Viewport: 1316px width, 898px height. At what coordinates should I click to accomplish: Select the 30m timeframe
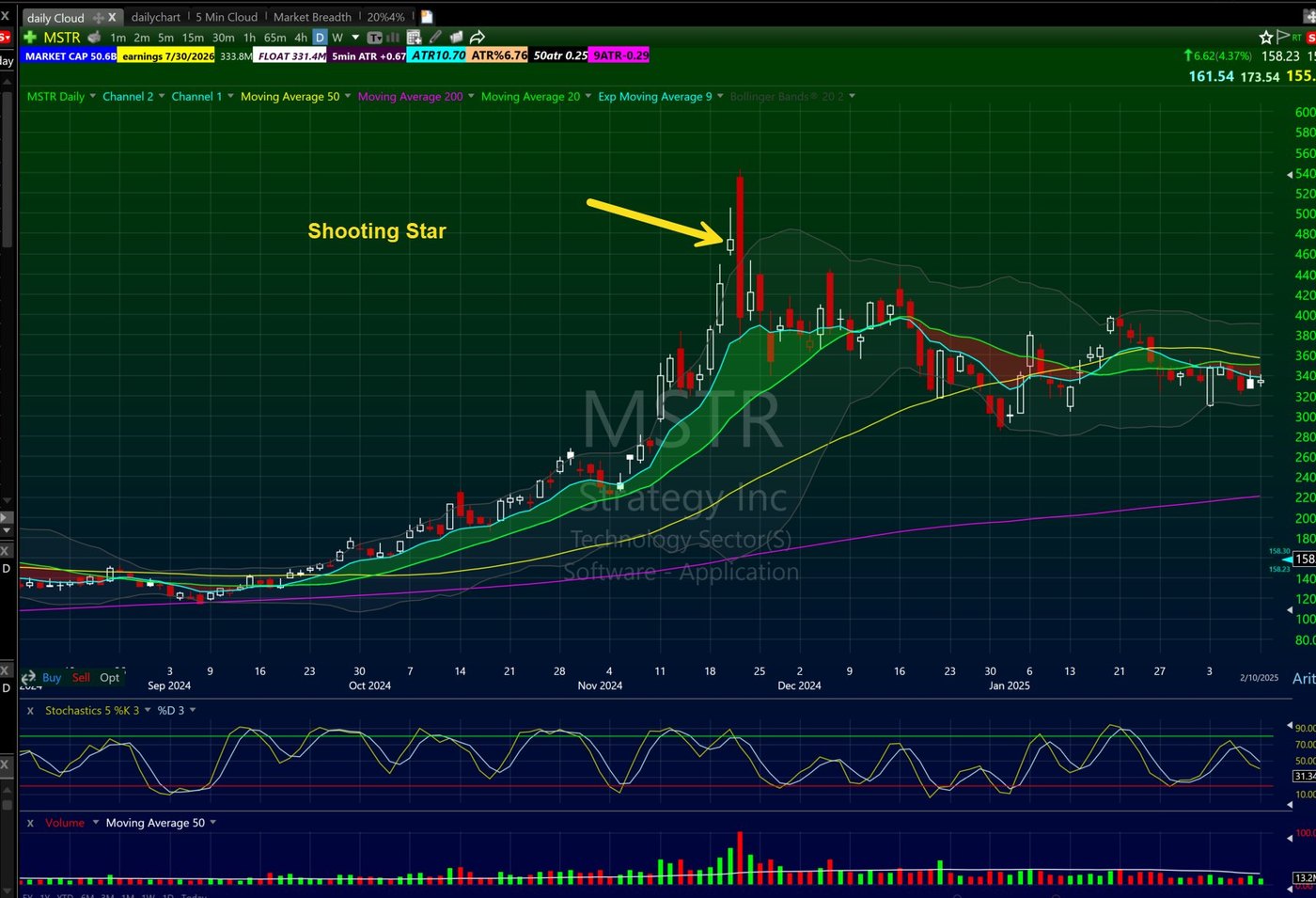coord(224,38)
